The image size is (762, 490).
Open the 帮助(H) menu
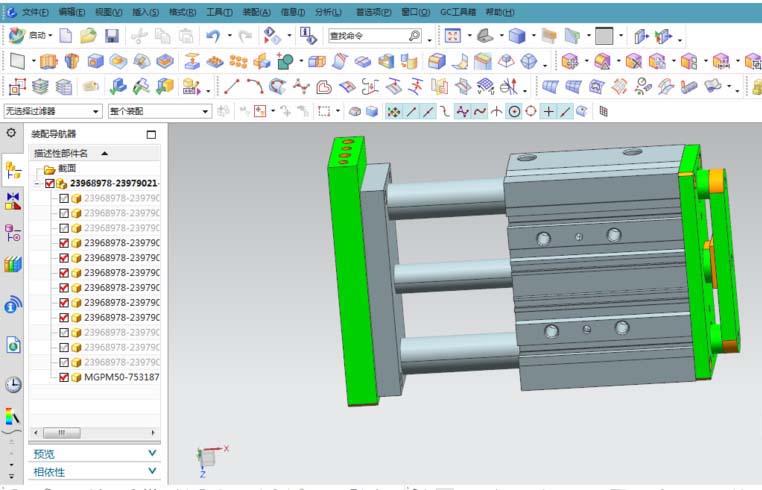coord(500,12)
